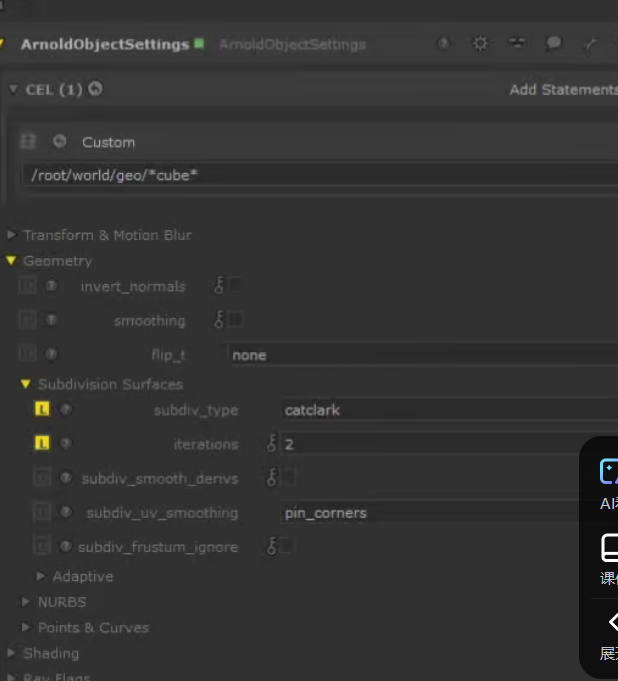Click the help icon next to invert_normals

click(52, 286)
